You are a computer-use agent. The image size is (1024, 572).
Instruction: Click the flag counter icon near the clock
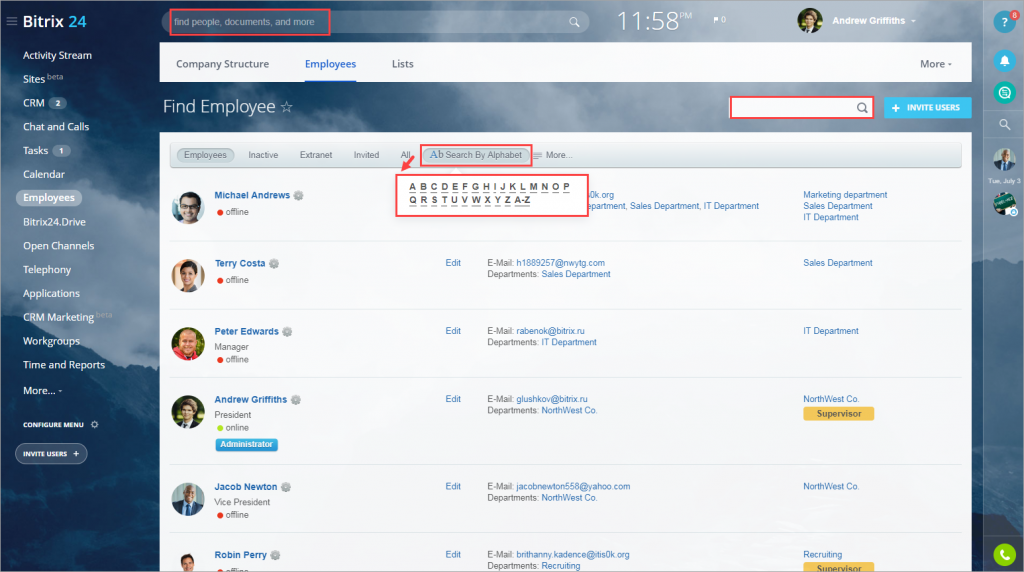click(719, 20)
